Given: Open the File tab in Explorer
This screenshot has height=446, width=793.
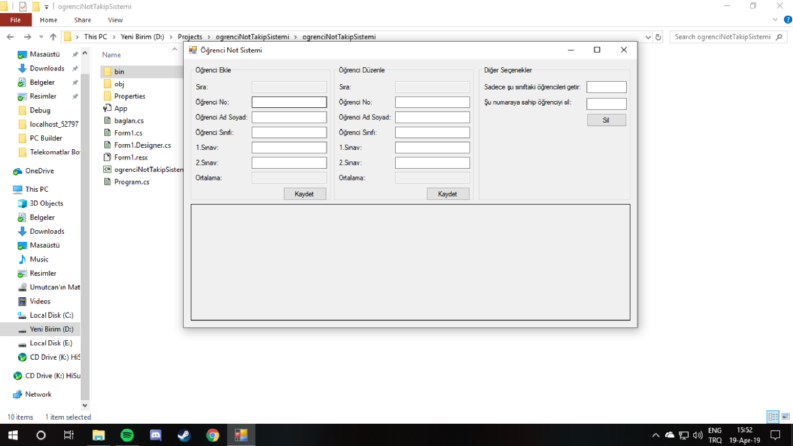Looking at the screenshot, I should coord(16,20).
